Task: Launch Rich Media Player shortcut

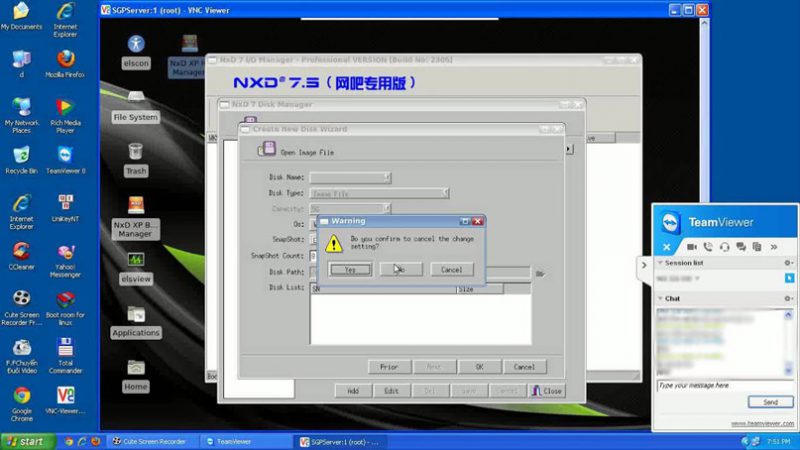Action: coord(65,116)
